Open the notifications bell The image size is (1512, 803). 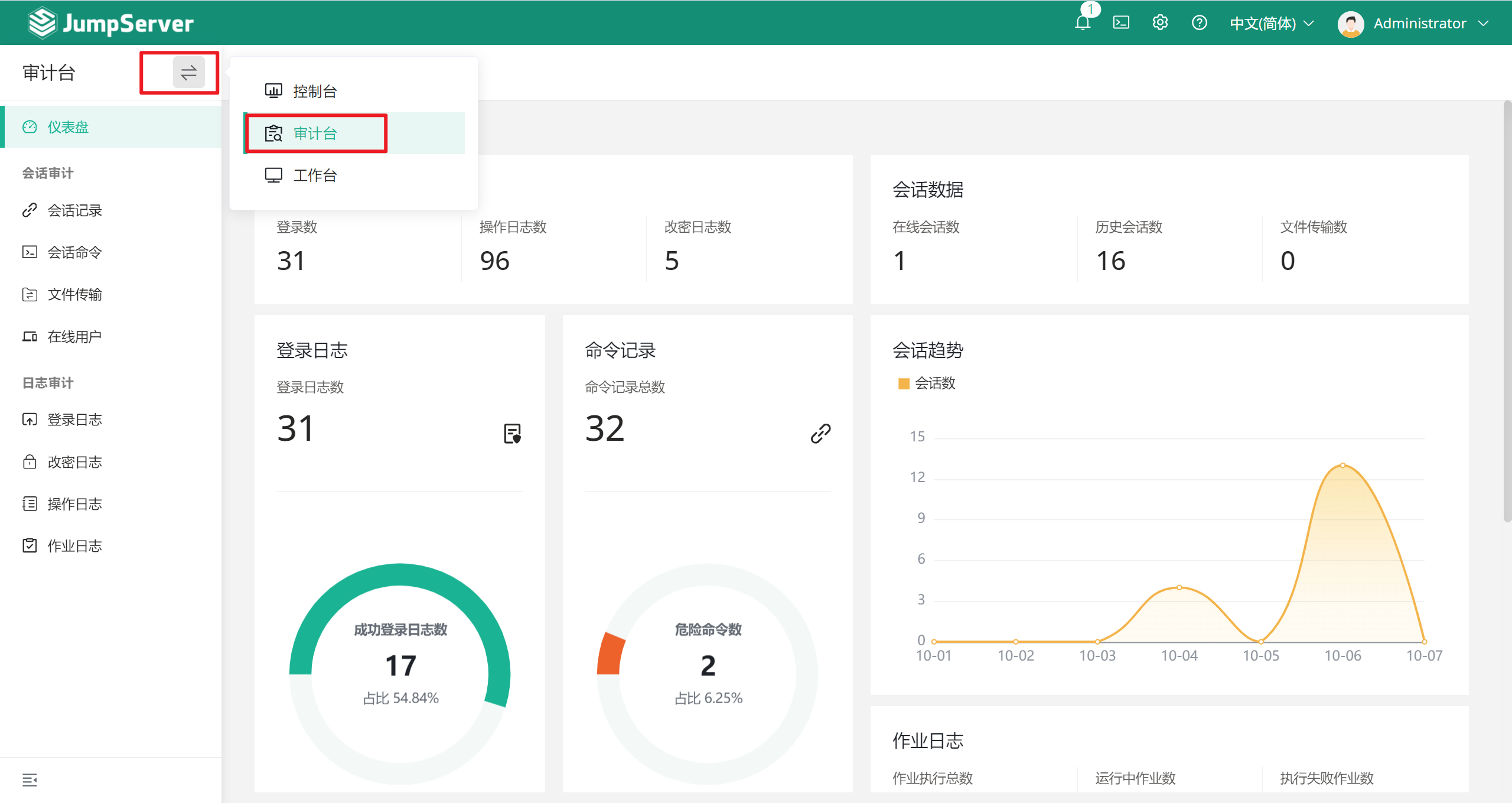click(x=1083, y=23)
